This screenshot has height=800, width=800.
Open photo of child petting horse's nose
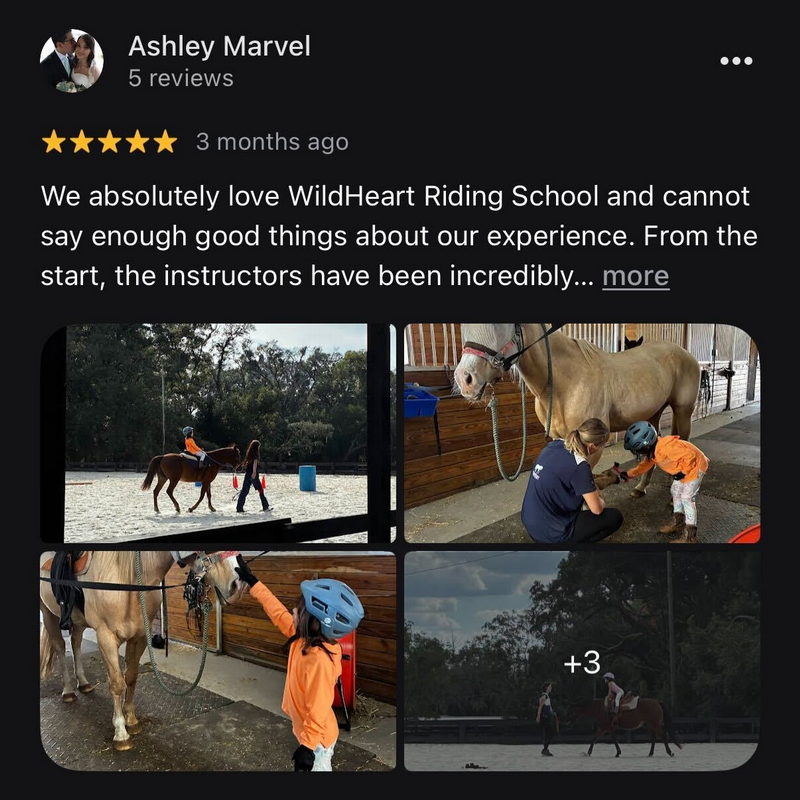[x=218, y=661]
